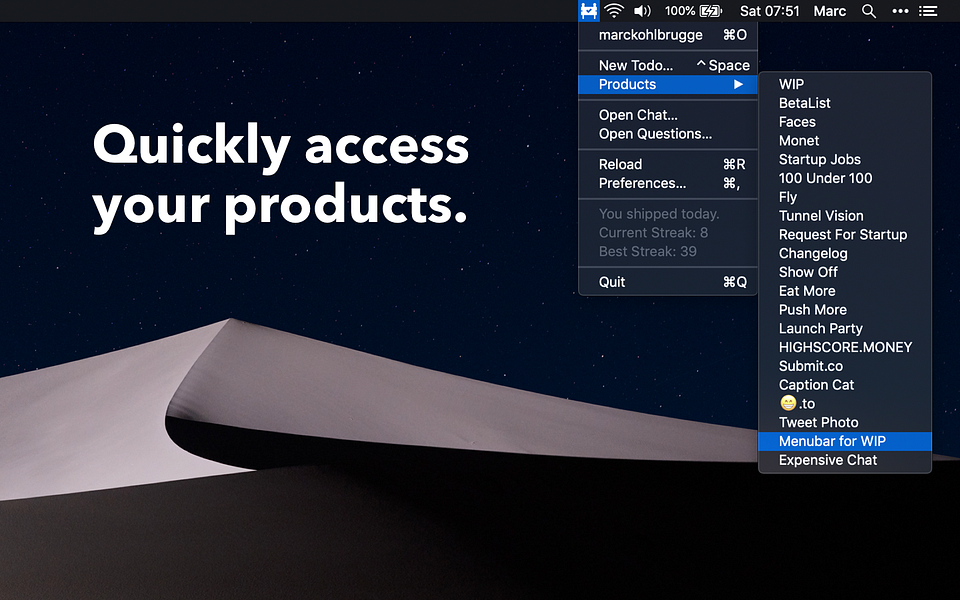Viewport: 960px width, 600px height.
Task: Open the battery status menu
Action: click(692, 11)
